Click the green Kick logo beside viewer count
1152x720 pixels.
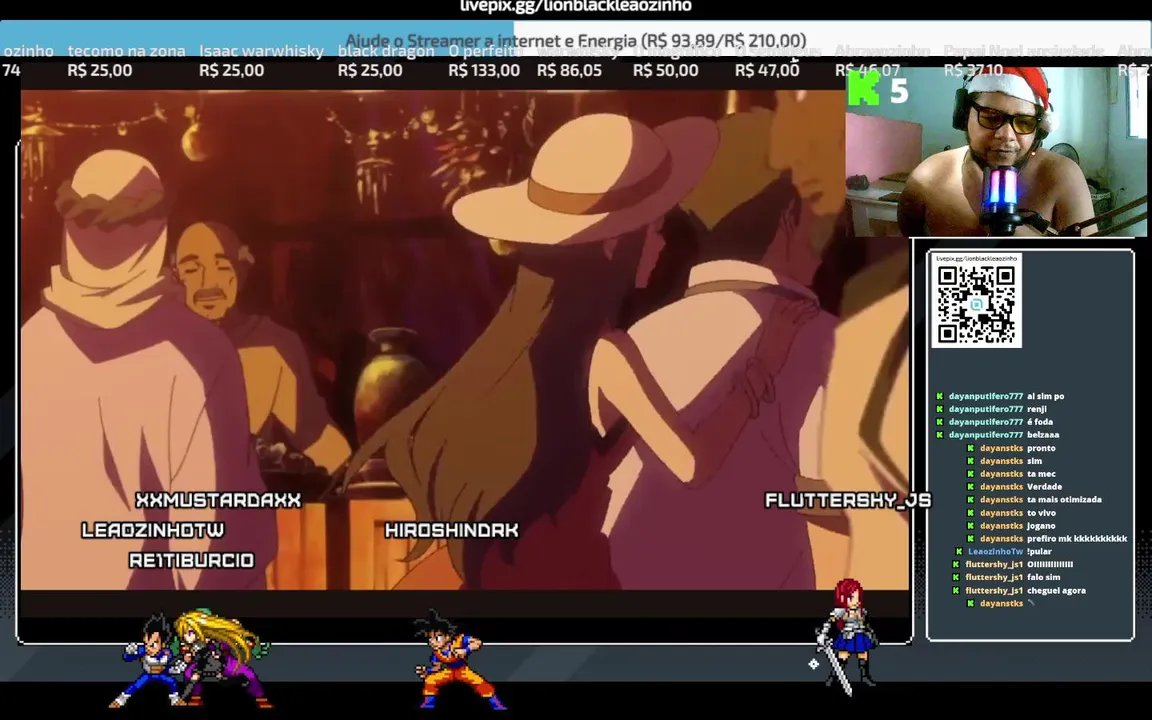coord(863,89)
